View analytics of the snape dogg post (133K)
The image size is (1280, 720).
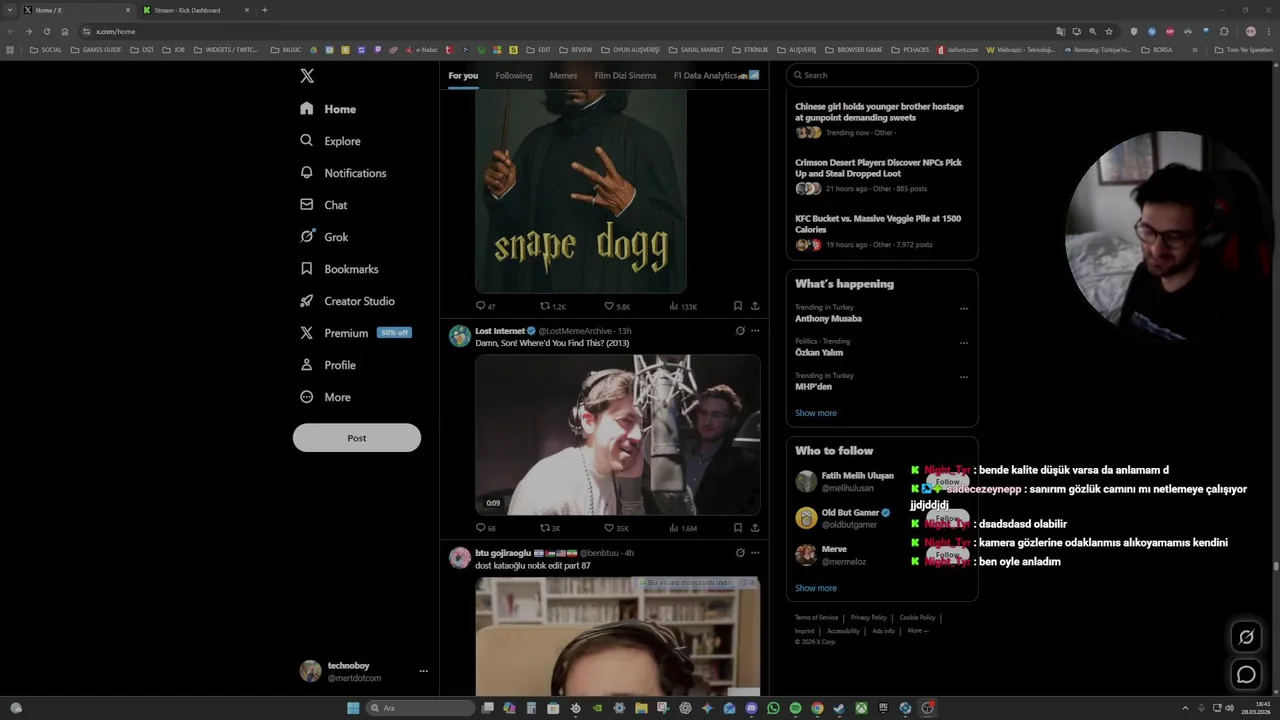coord(683,306)
